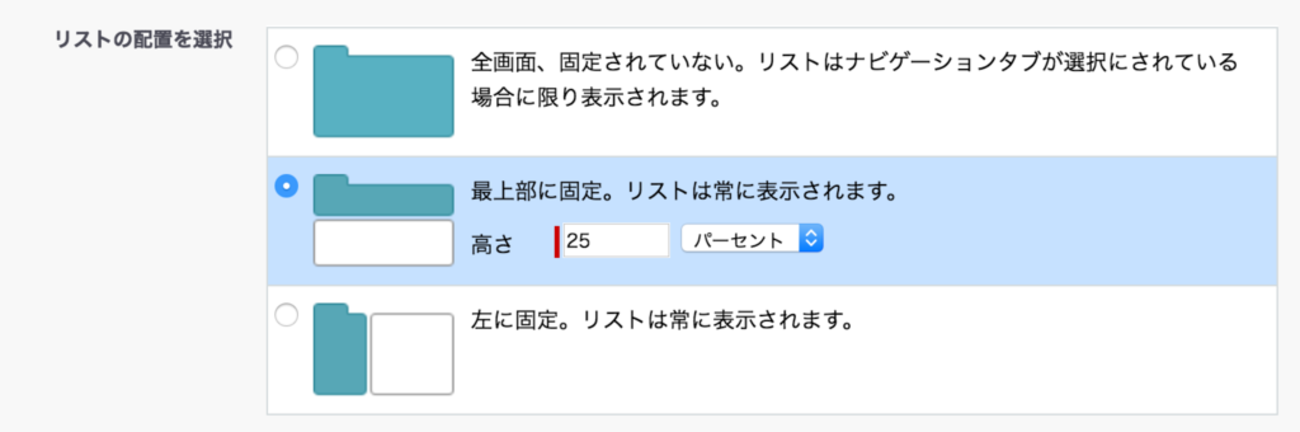Click the blue arrows on the パーセント selector
The height and width of the screenshot is (432, 1300).
click(x=811, y=239)
